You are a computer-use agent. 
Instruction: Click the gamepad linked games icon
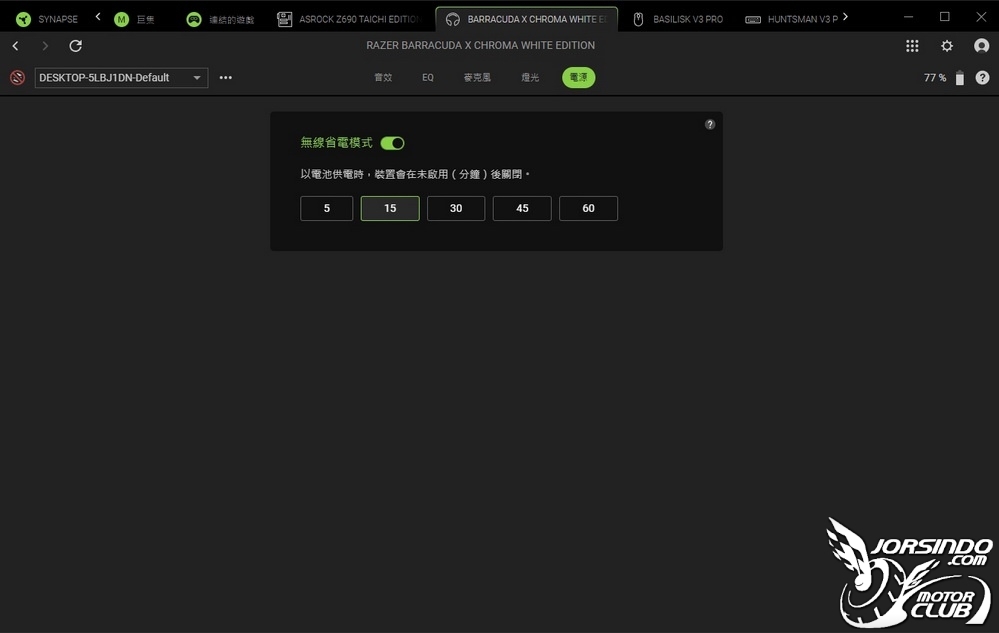pos(194,19)
